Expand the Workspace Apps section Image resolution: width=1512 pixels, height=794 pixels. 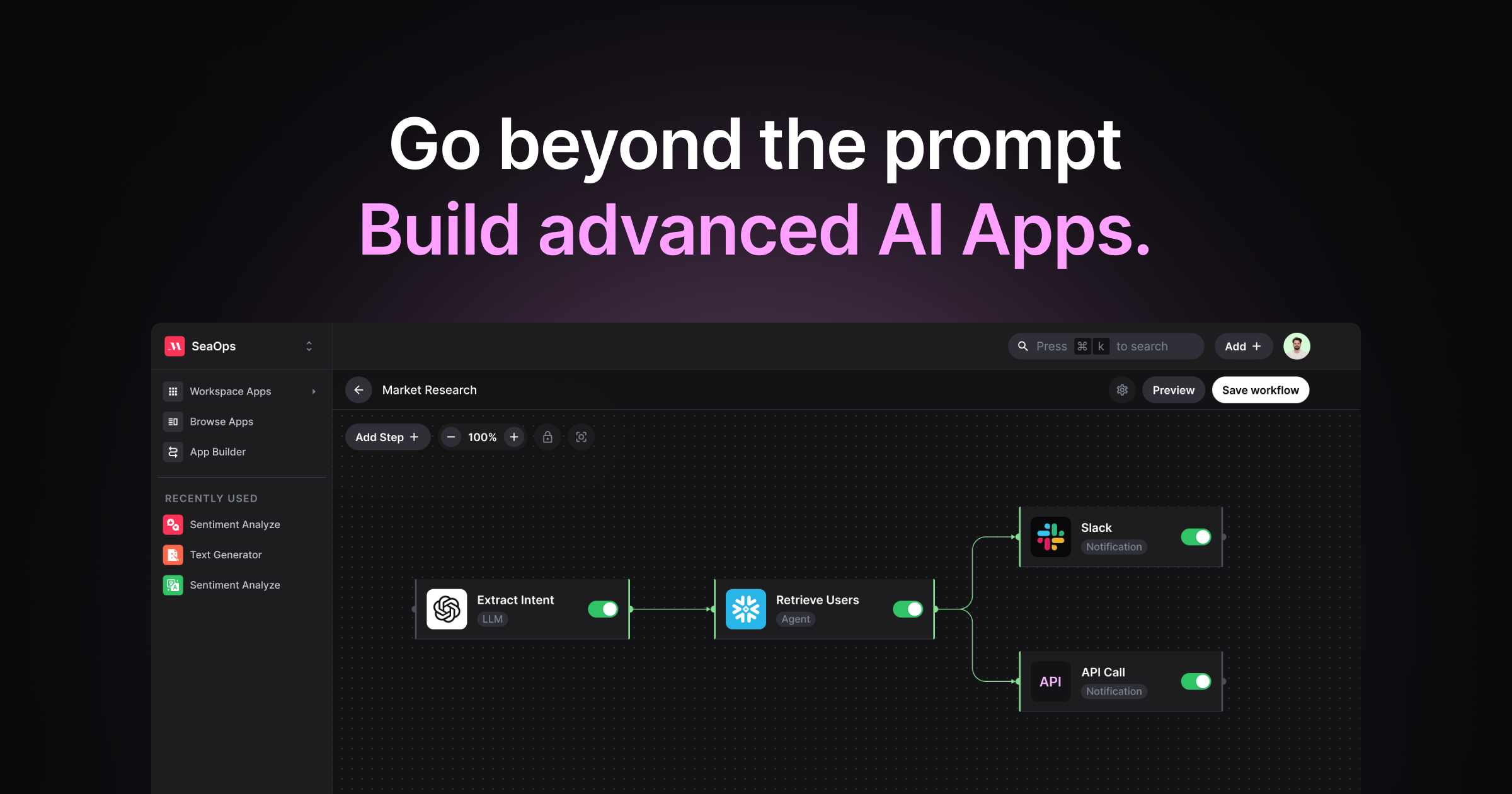tap(314, 391)
